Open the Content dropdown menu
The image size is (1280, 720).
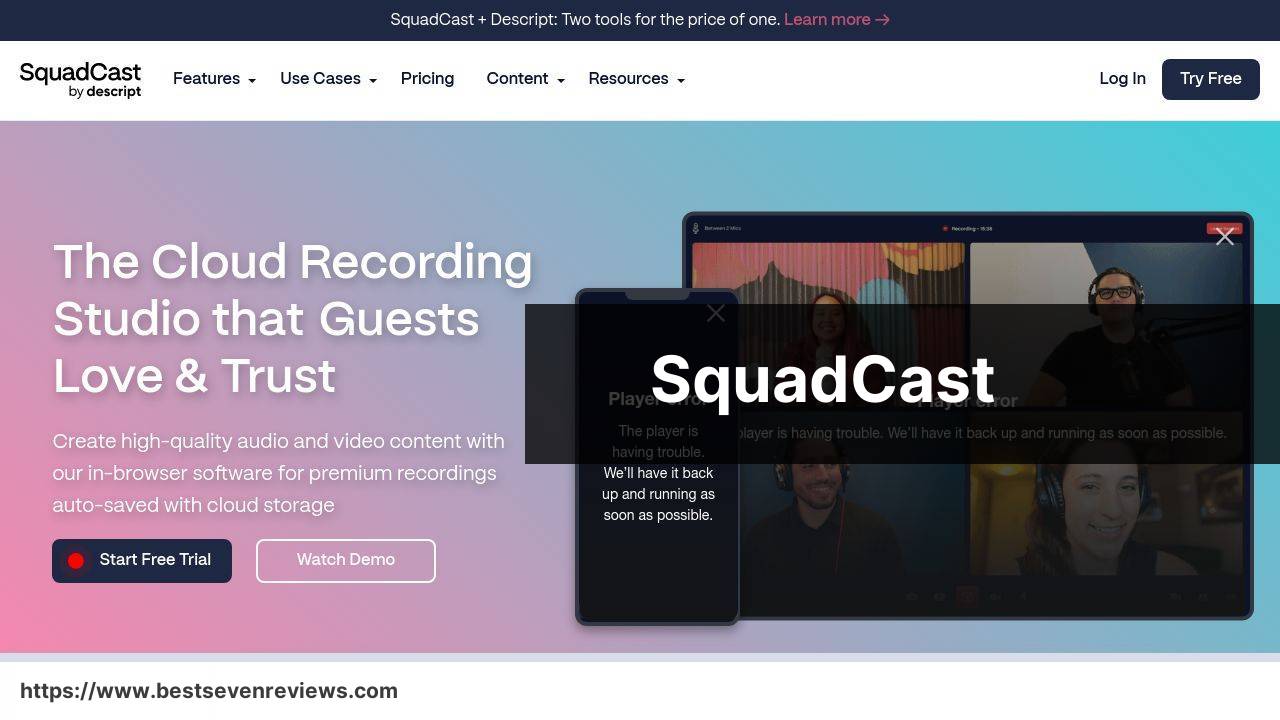click(525, 79)
